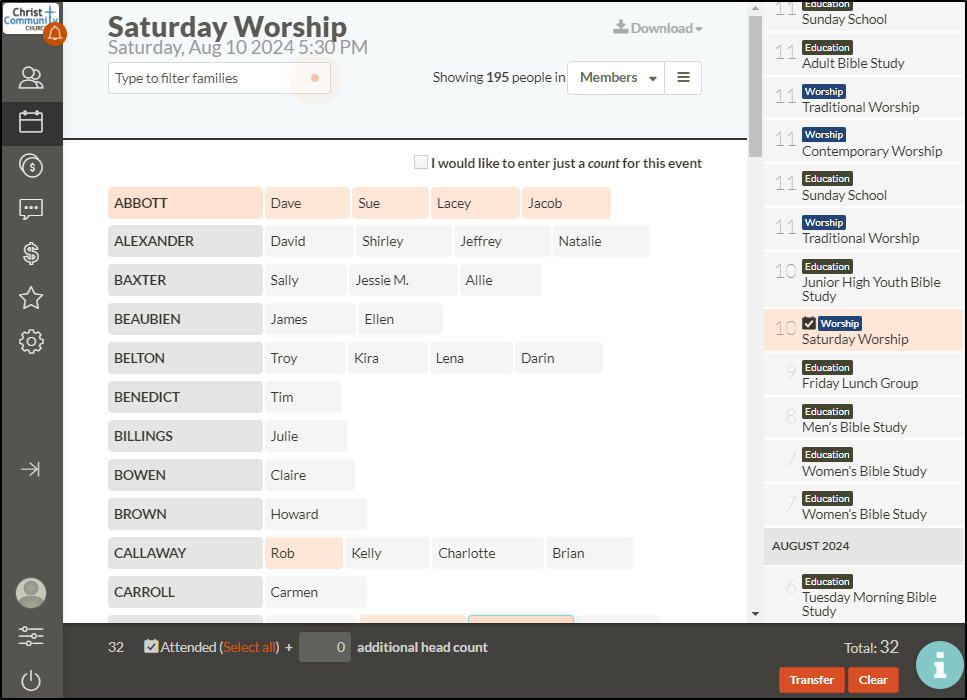Toggle the Attended checkbox in footer

point(150,646)
